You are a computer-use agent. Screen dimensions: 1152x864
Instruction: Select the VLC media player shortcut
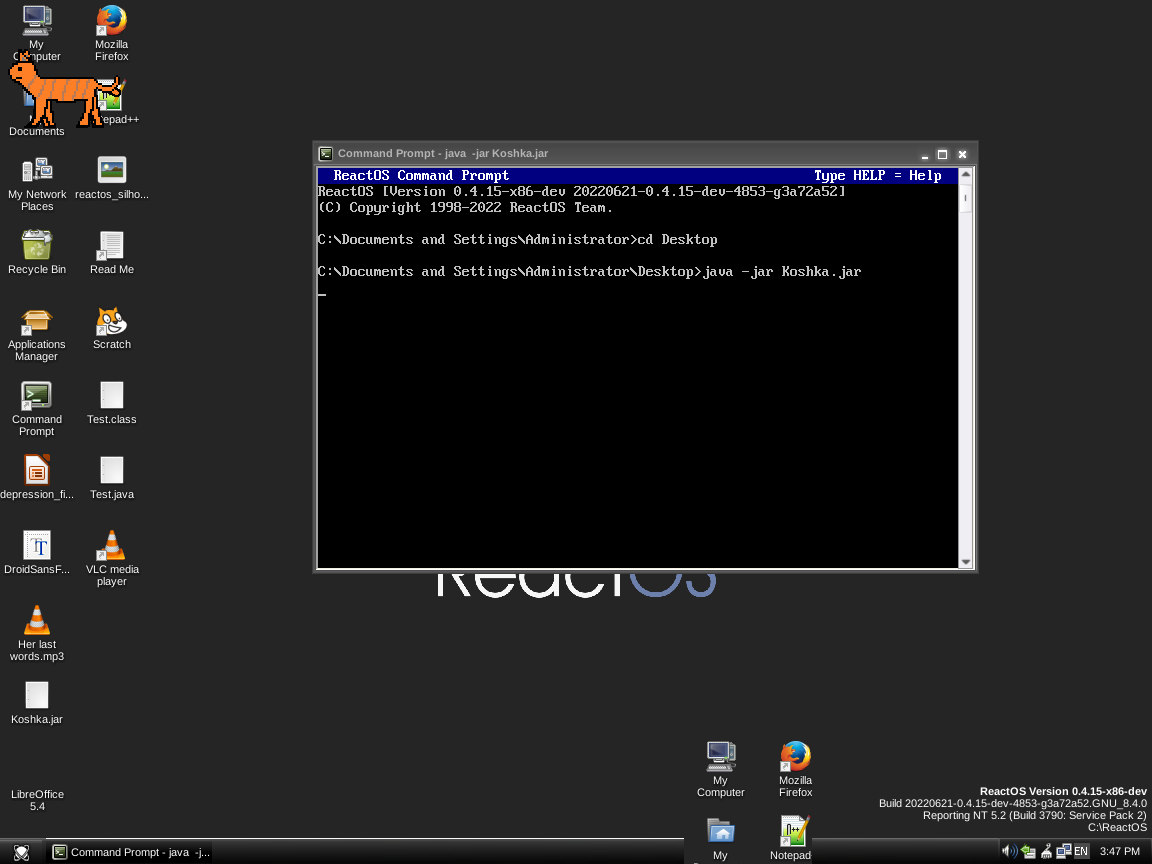coord(111,546)
